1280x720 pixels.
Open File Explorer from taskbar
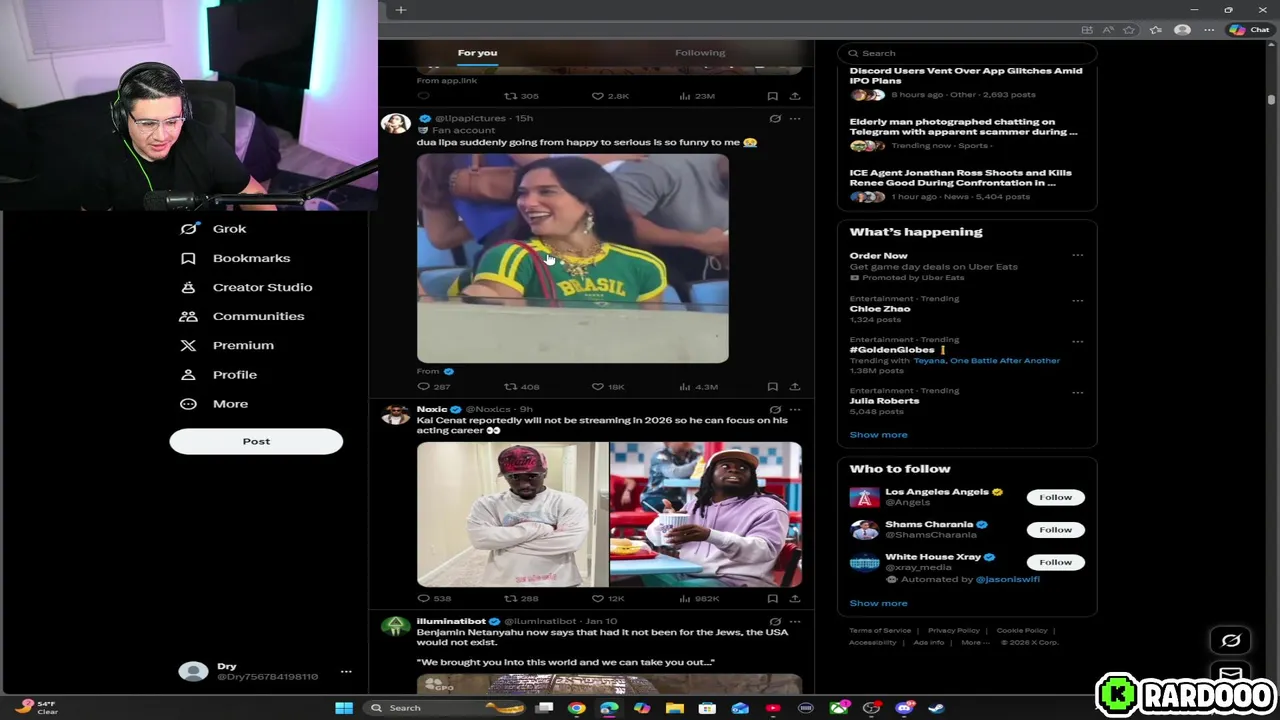click(x=675, y=708)
